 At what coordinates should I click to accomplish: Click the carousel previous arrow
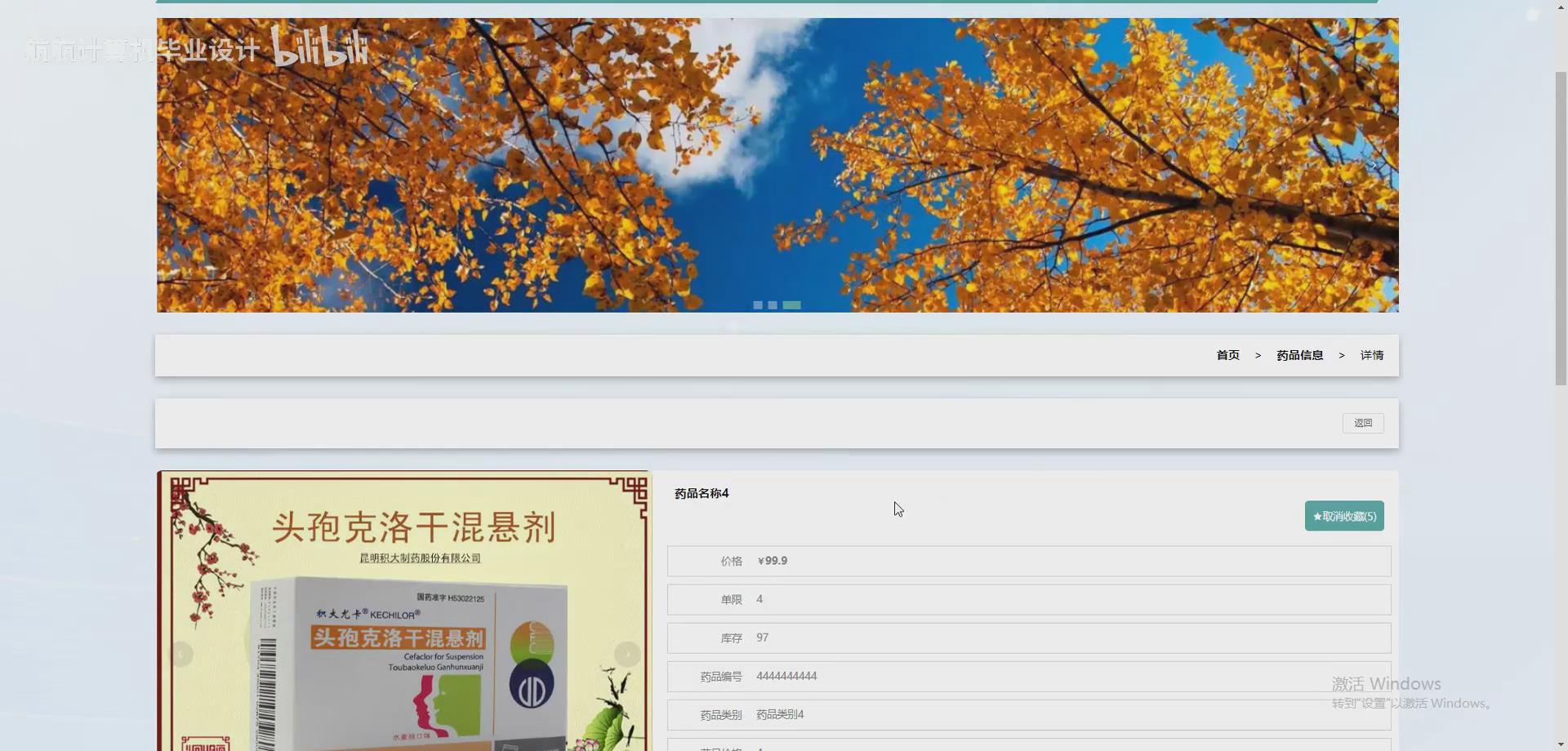tap(180, 164)
